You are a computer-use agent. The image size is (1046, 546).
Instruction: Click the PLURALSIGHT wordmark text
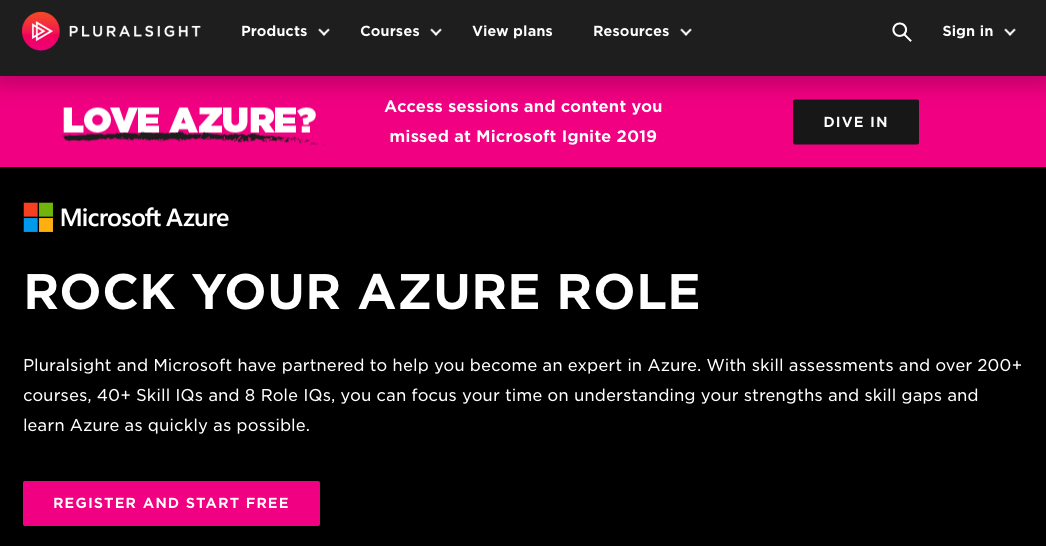tap(135, 31)
